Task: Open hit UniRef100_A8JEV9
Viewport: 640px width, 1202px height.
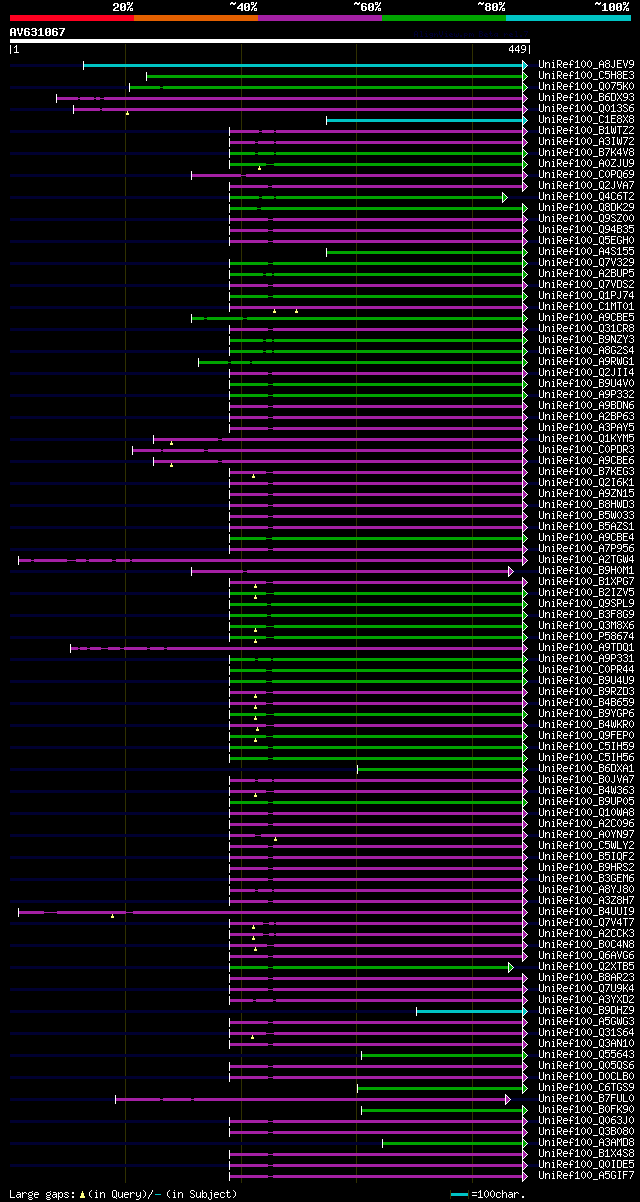Action: click(x=586, y=65)
